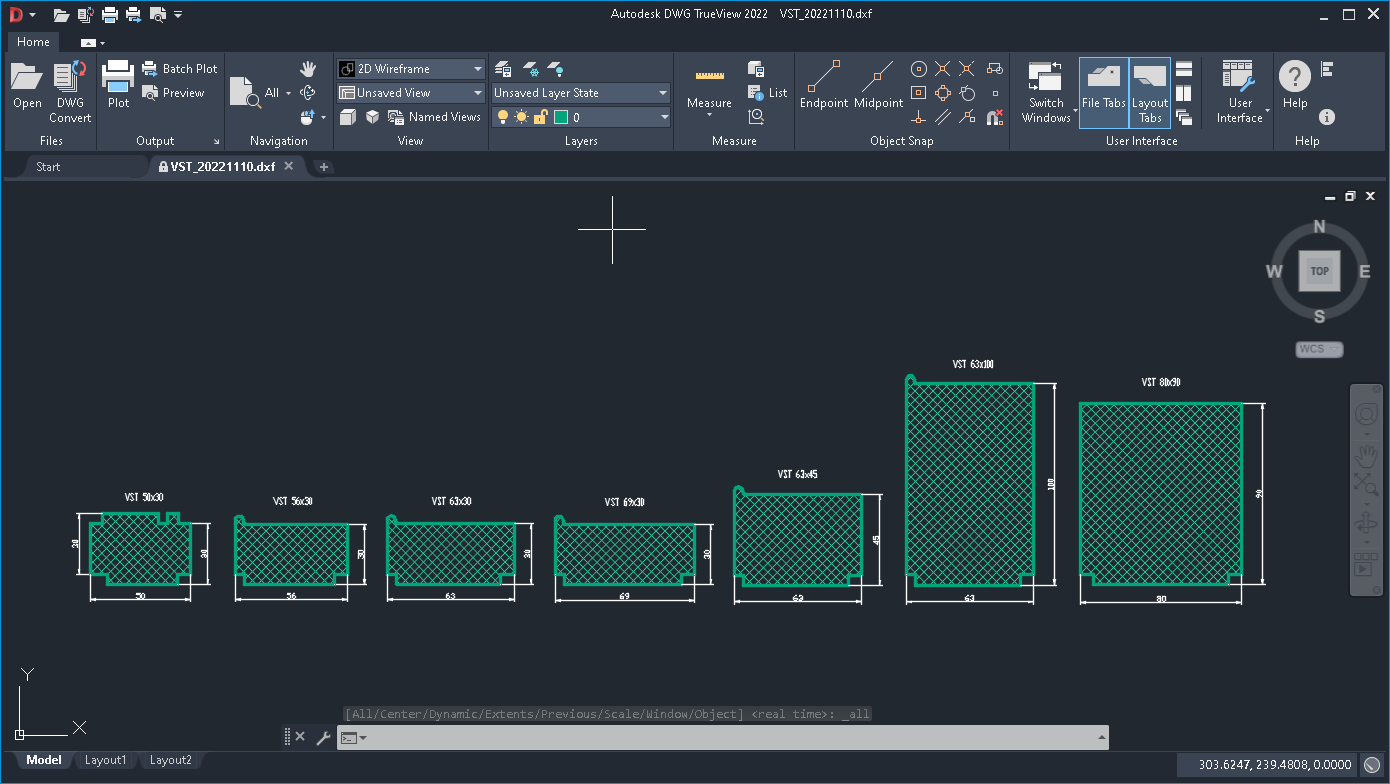Expand the 2D Wireframe visual style dropdown
The image size is (1390, 784).
click(x=478, y=69)
